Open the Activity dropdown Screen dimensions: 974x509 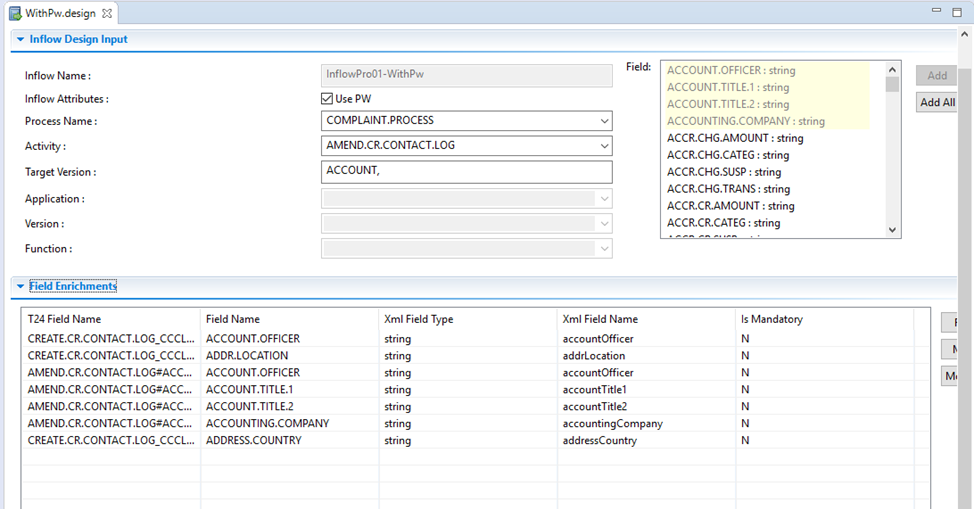(x=604, y=146)
